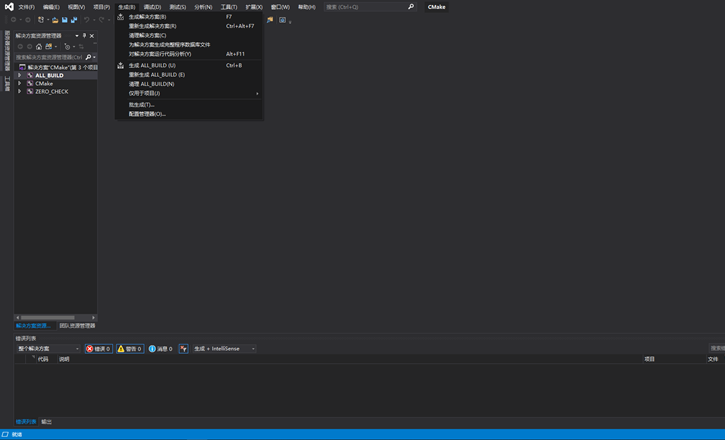Open the File (F) menu
This screenshot has height=440, width=725.
click(26, 7)
